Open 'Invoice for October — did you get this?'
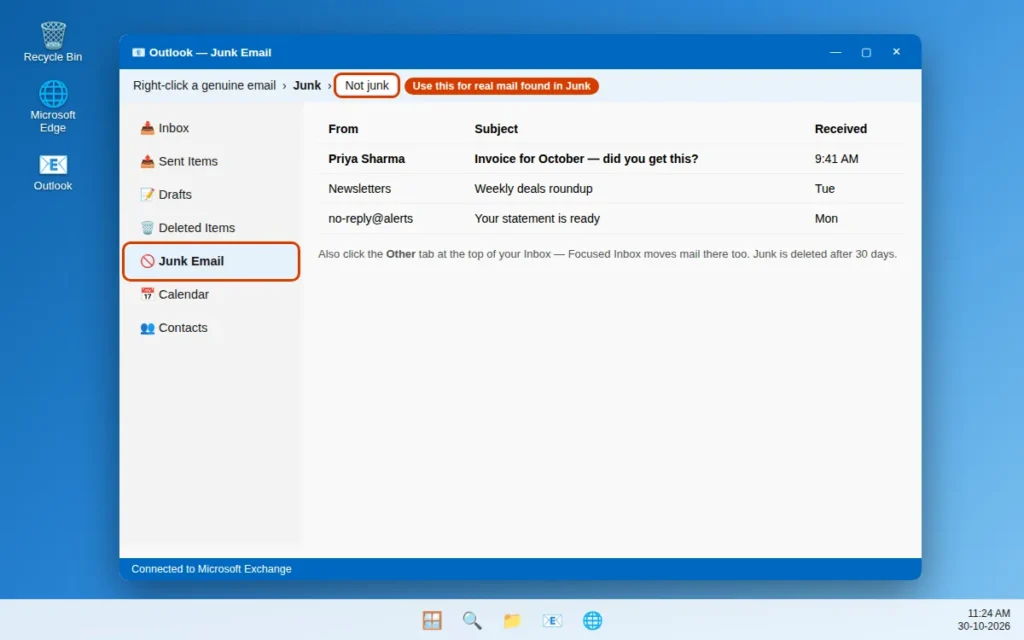Viewport: 1024px width, 640px height. click(586, 159)
